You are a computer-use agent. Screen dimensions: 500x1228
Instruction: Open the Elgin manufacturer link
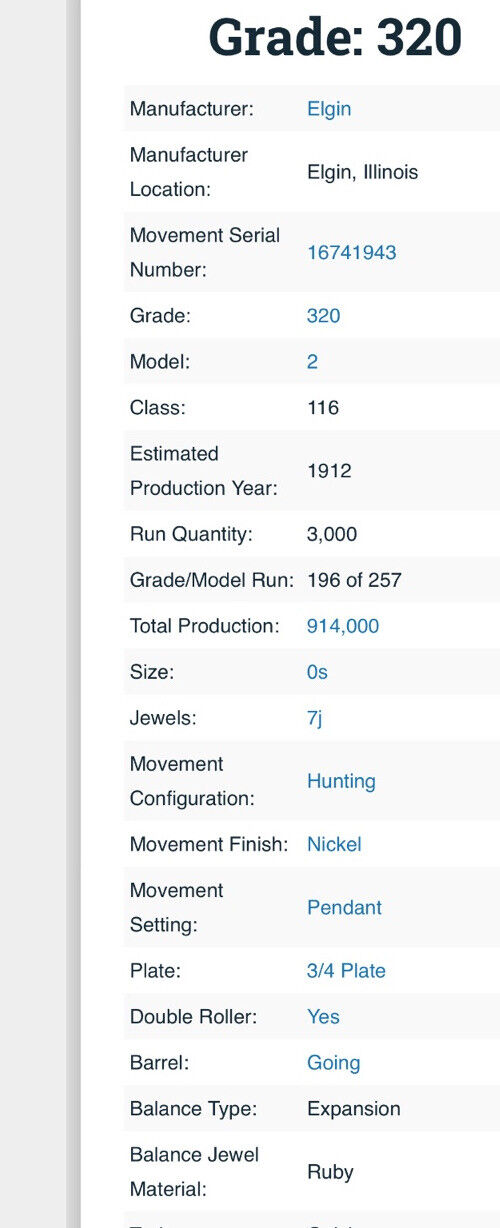point(329,109)
